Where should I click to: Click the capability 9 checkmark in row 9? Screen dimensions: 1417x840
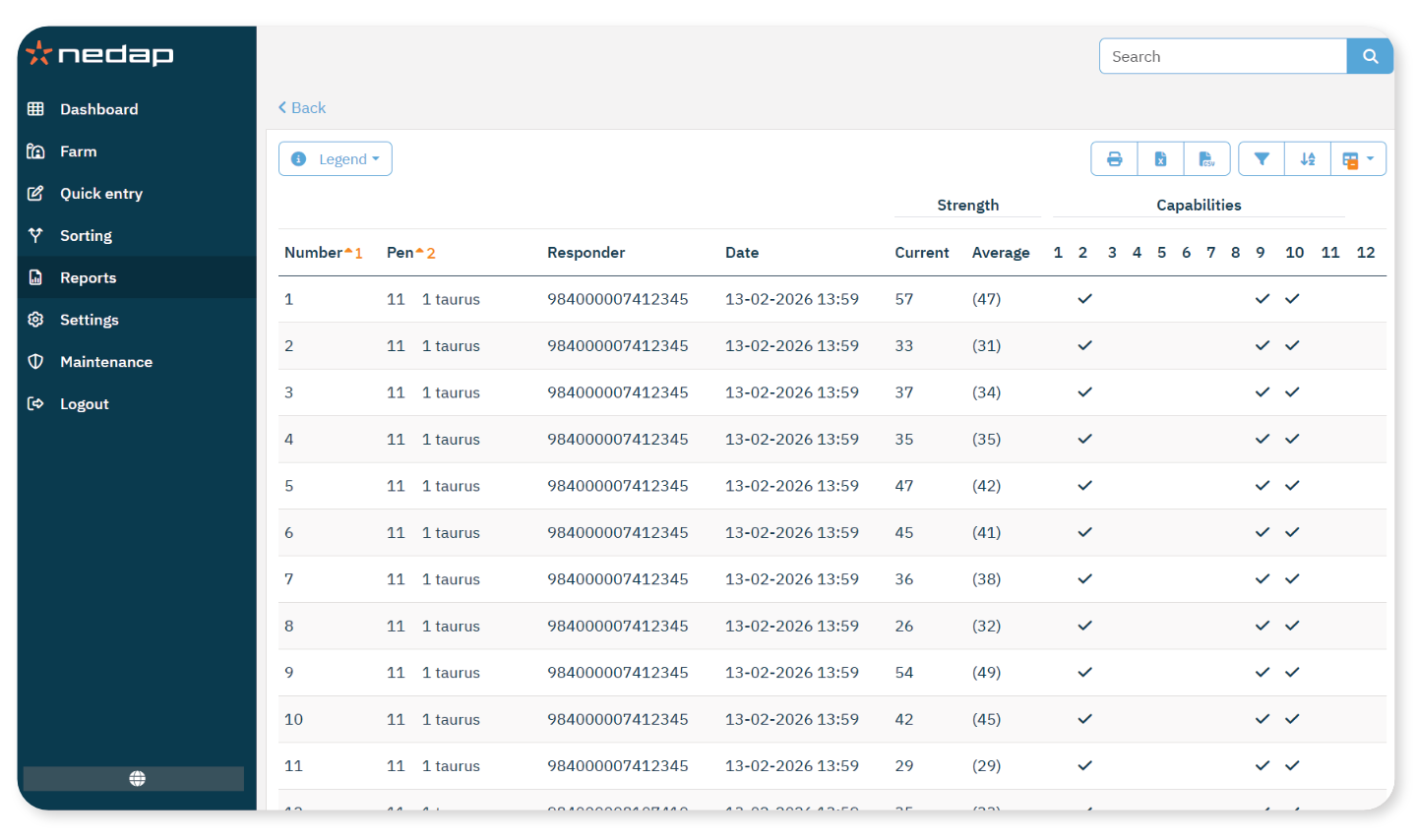click(x=1263, y=673)
